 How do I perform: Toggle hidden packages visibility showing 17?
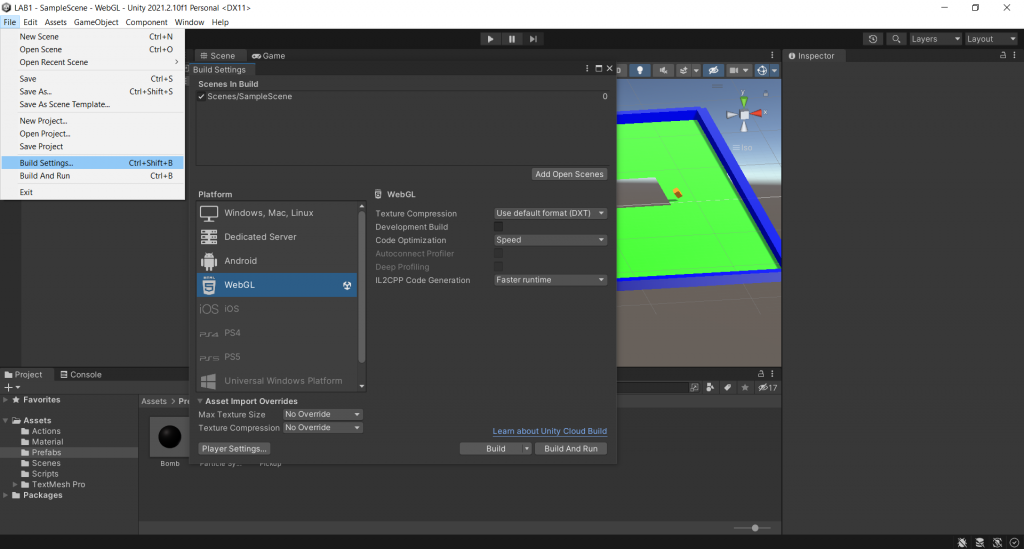click(x=767, y=388)
